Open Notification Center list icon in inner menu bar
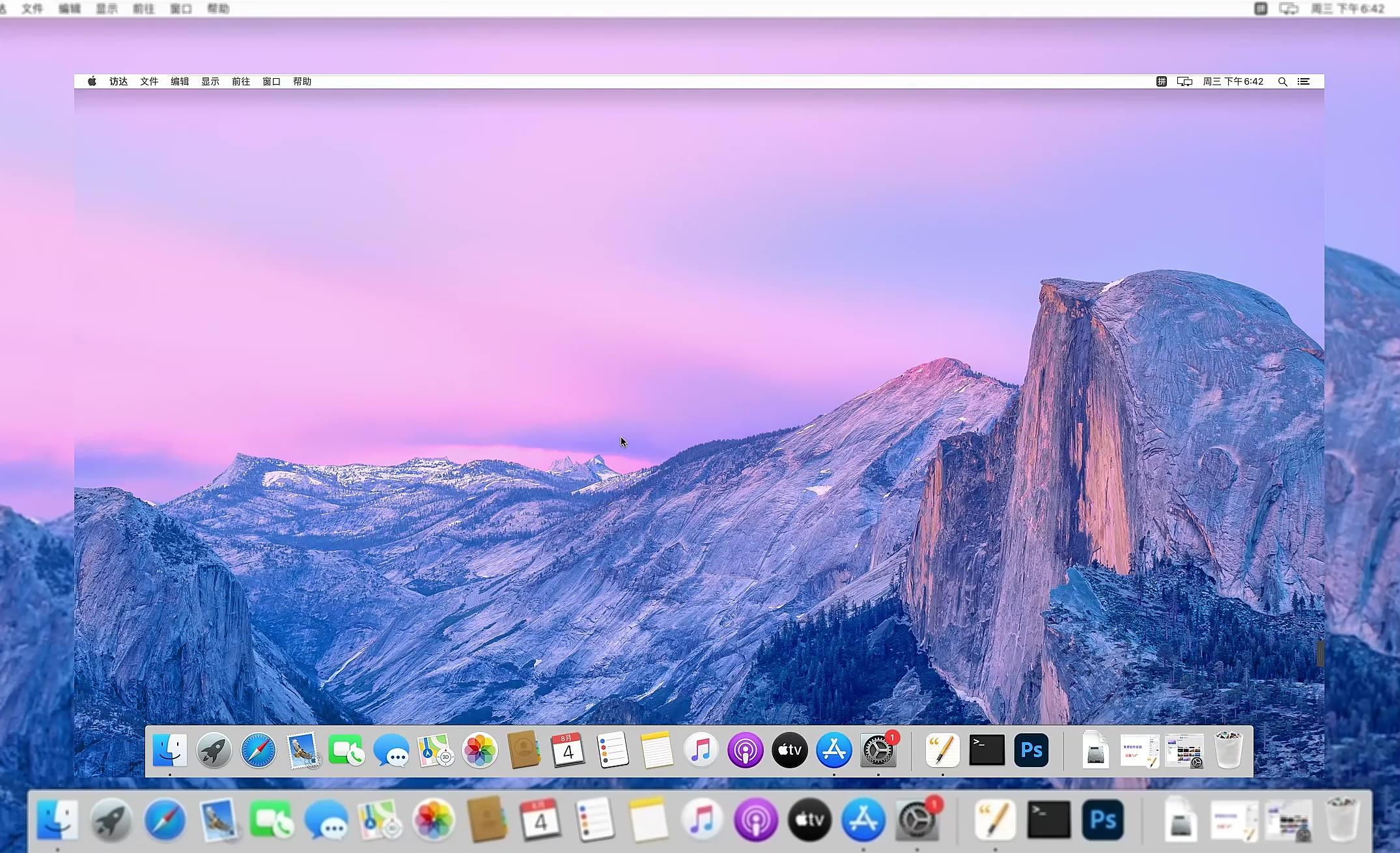The image size is (1400, 853). (1303, 81)
